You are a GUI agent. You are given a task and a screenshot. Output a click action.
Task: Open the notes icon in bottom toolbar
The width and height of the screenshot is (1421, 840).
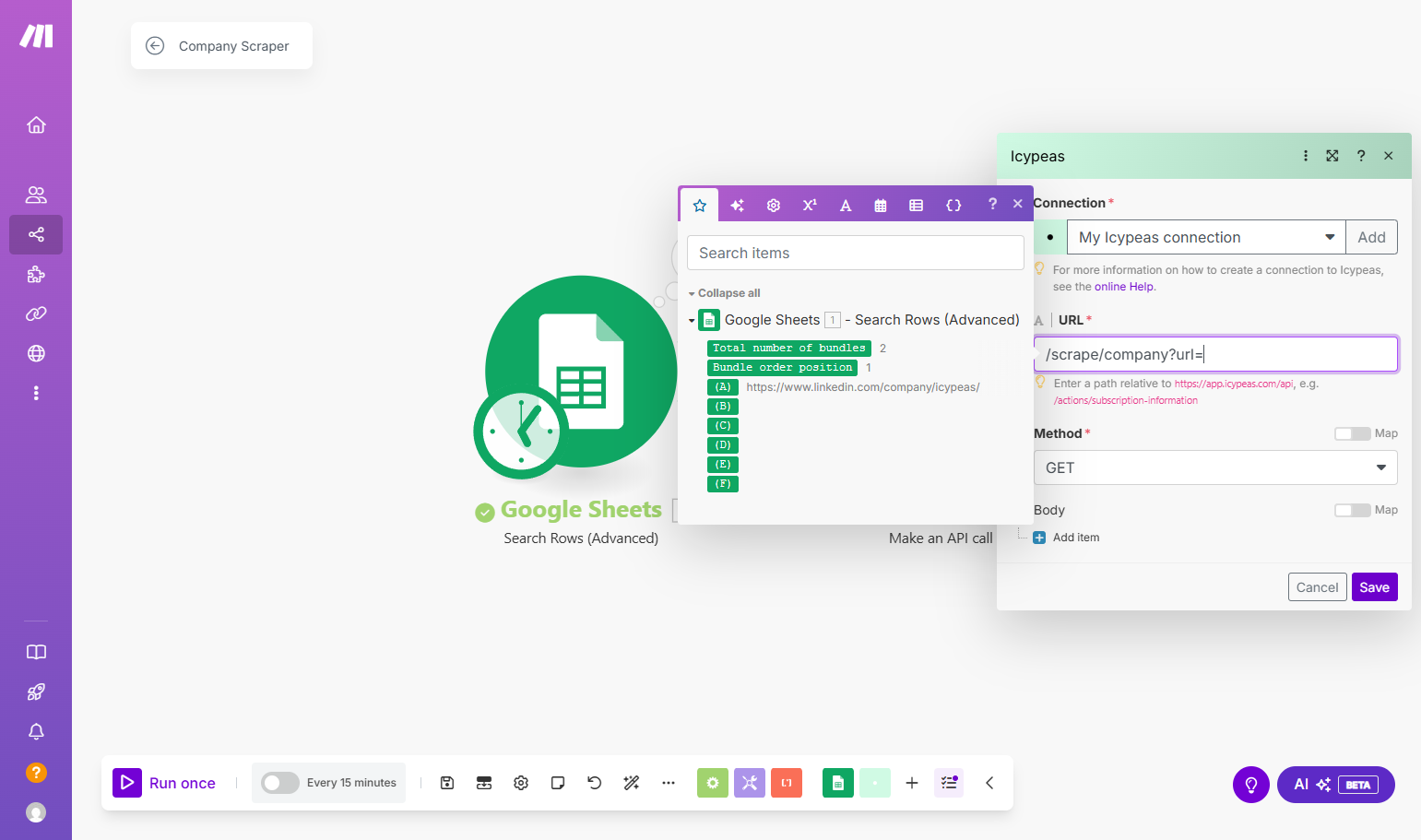point(558,783)
